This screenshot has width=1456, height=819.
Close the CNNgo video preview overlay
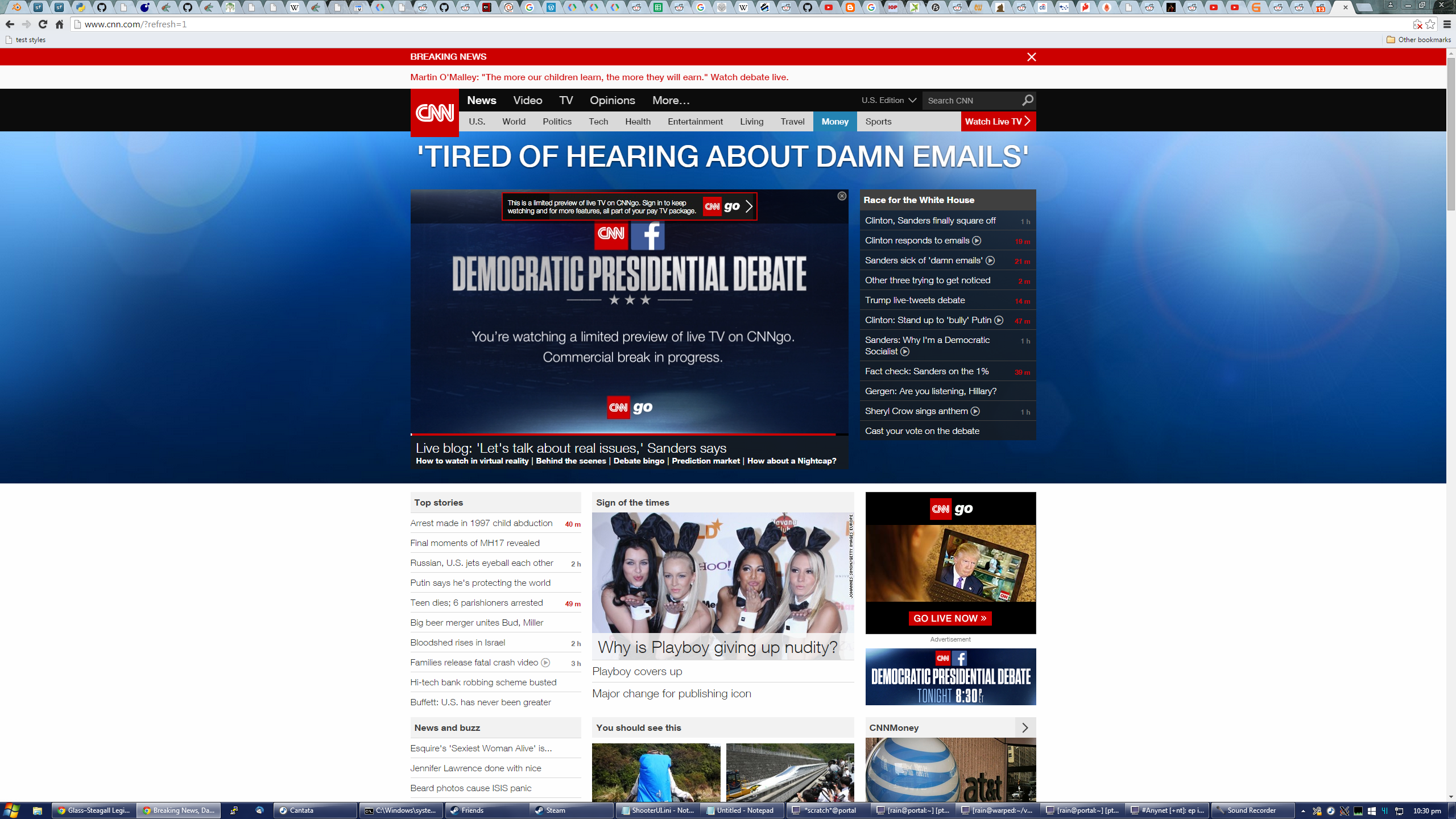point(842,196)
